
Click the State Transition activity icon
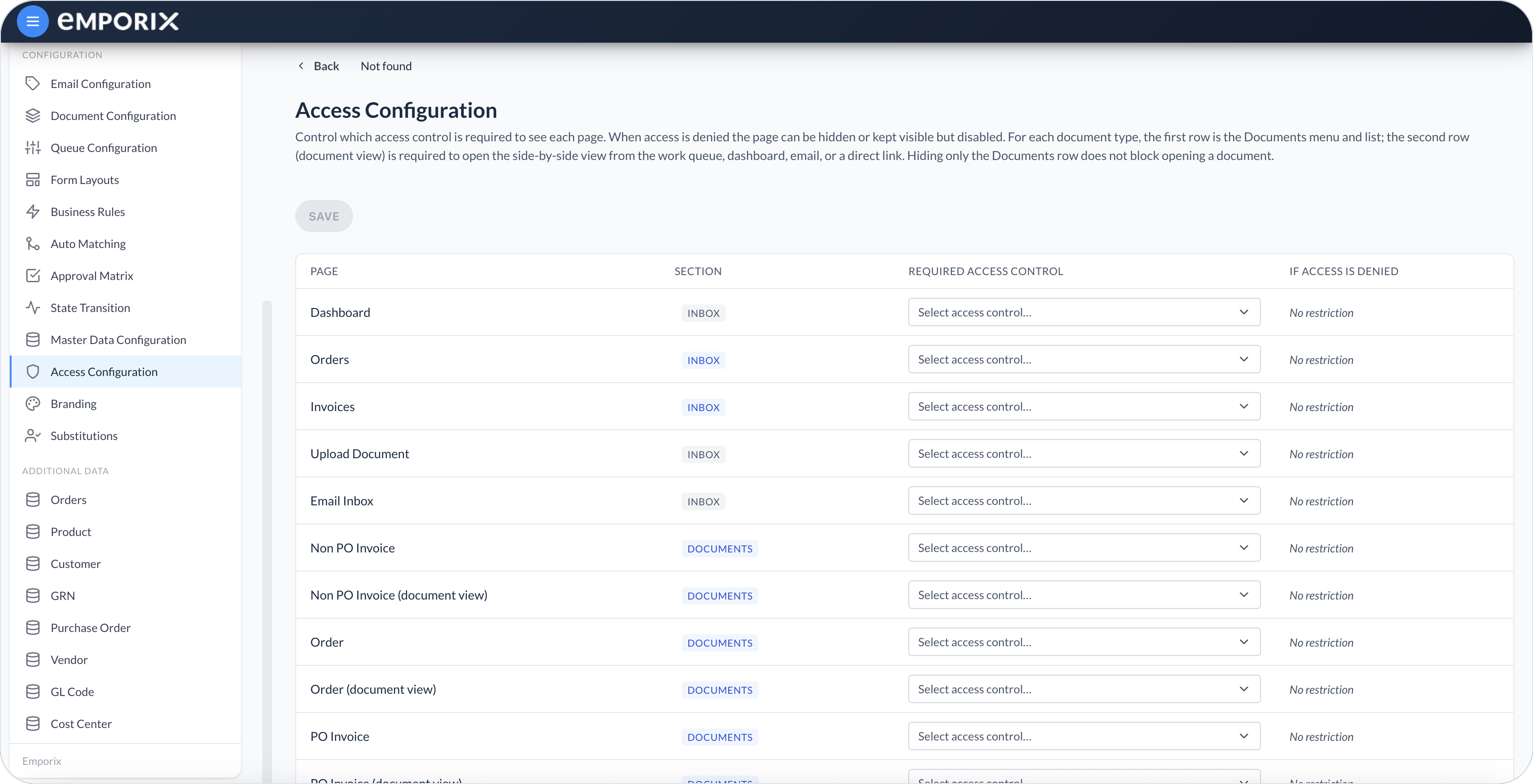(x=33, y=308)
